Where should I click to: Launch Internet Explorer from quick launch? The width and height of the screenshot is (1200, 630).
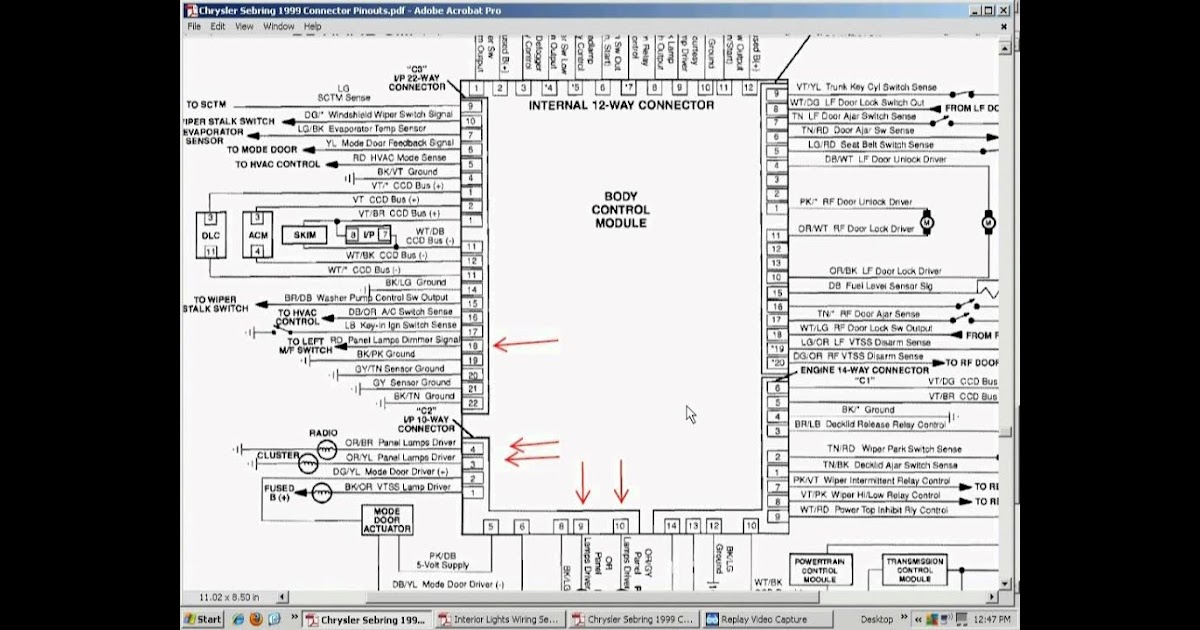coord(237,619)
